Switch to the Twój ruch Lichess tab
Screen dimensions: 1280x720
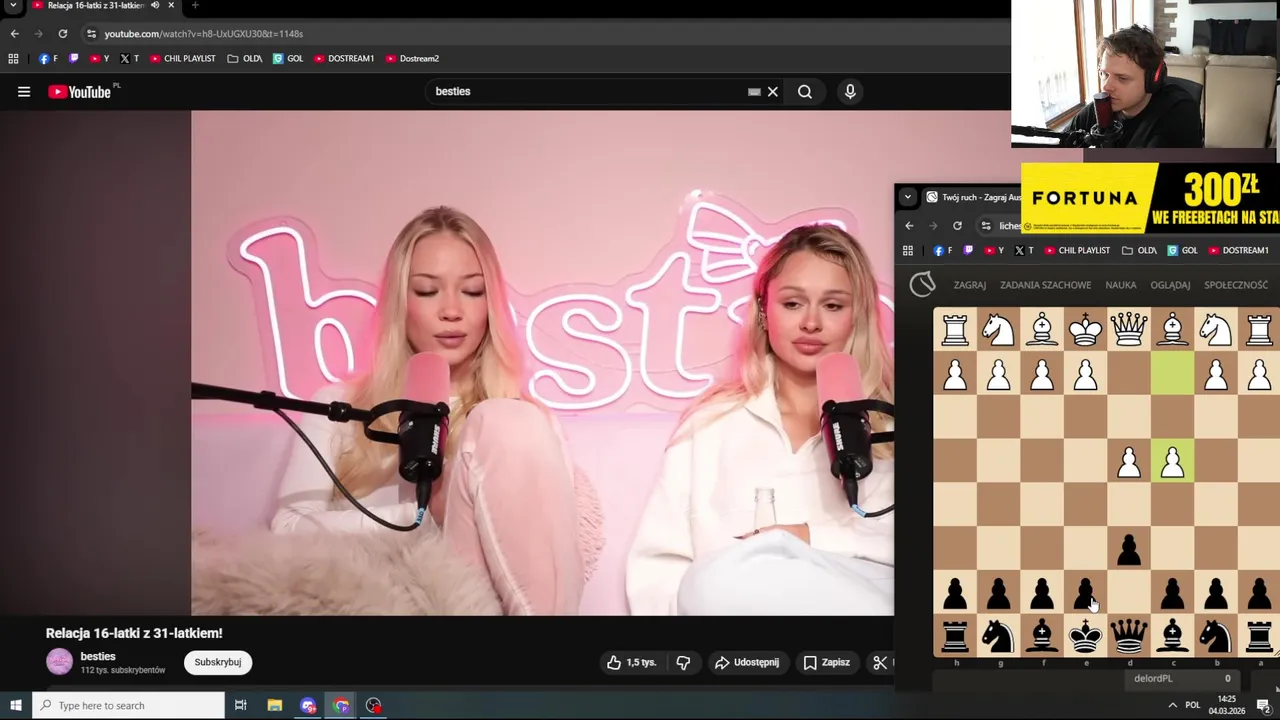(972, 197)
